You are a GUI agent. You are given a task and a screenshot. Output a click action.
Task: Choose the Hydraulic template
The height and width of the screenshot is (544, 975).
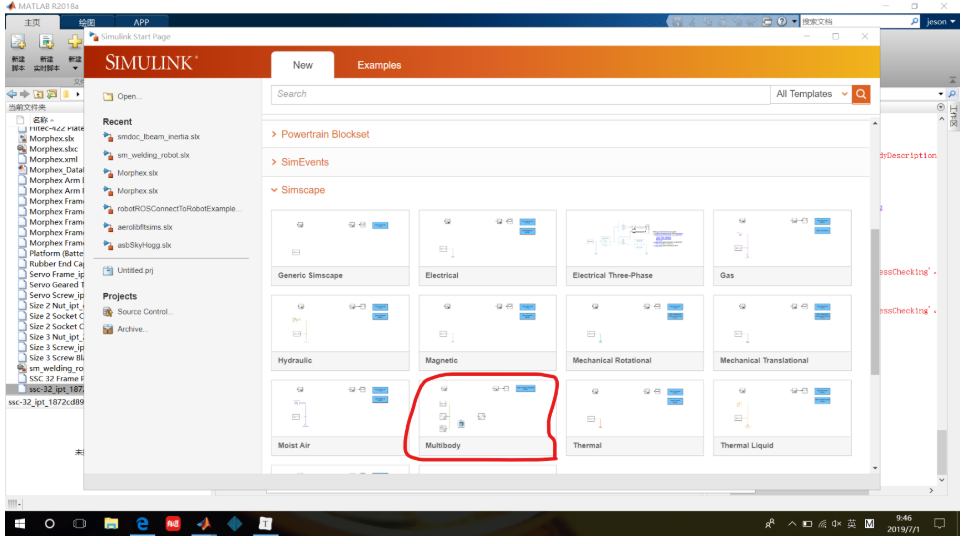point(340,333)
